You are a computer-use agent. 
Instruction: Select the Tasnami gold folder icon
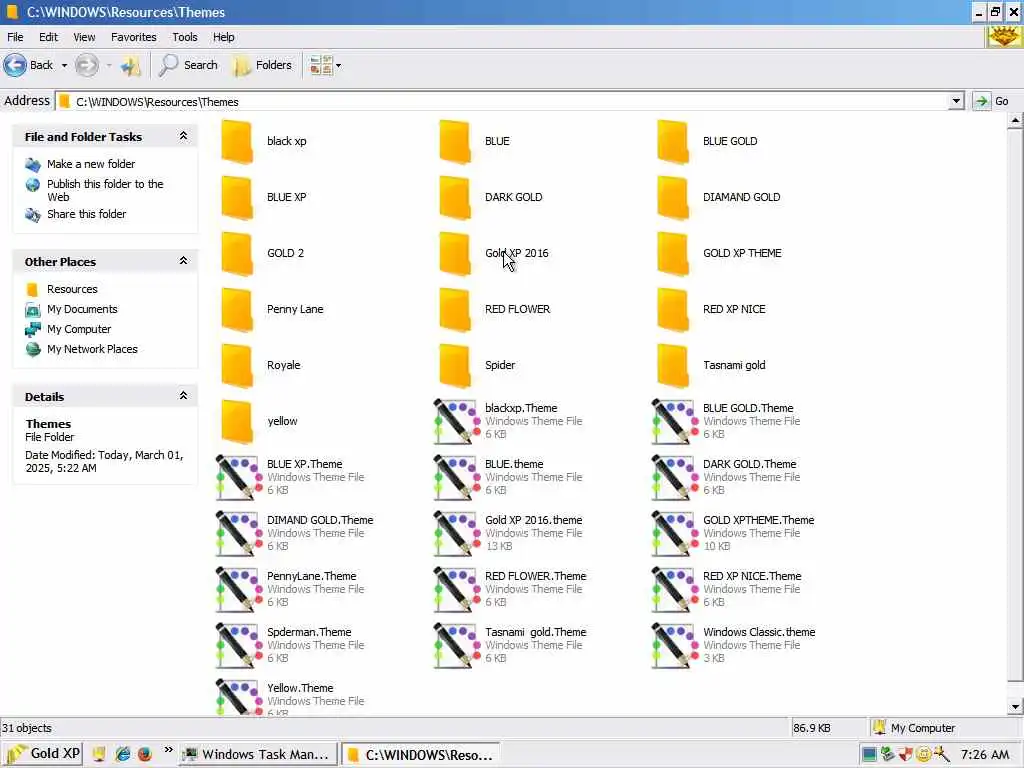tap(673, 366)
